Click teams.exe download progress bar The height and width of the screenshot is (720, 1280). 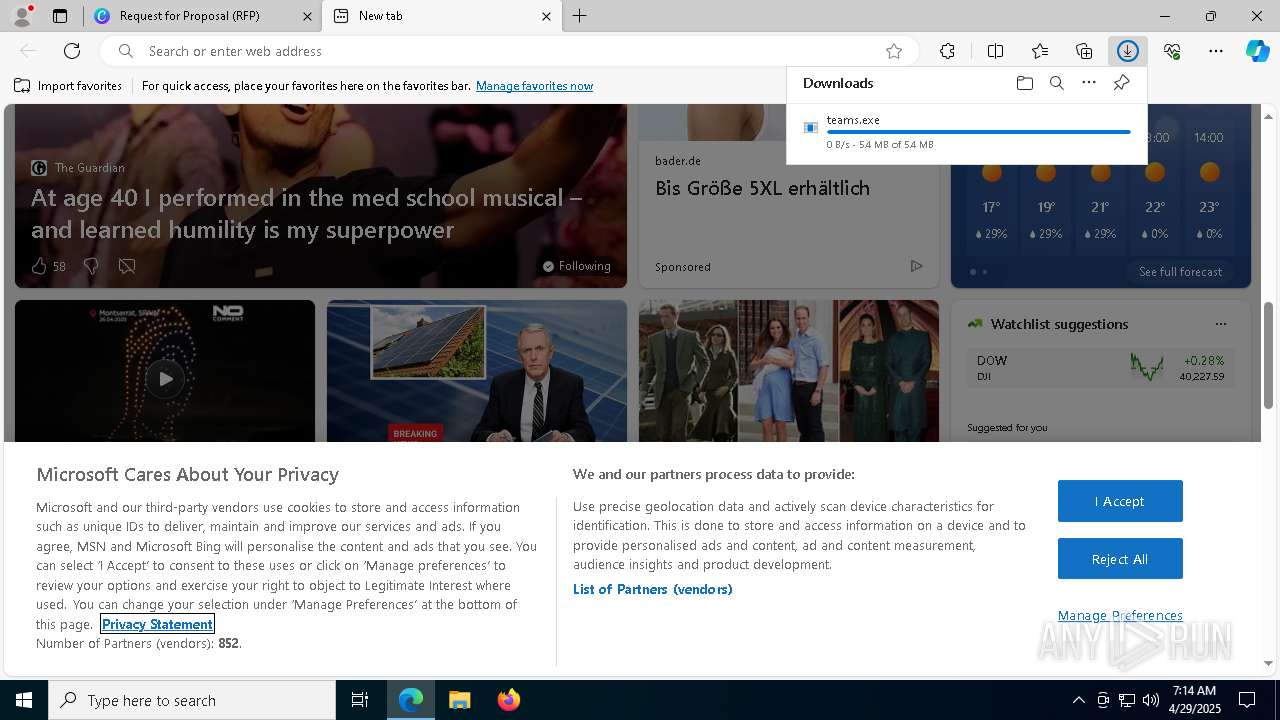click(x=978, y=132)
